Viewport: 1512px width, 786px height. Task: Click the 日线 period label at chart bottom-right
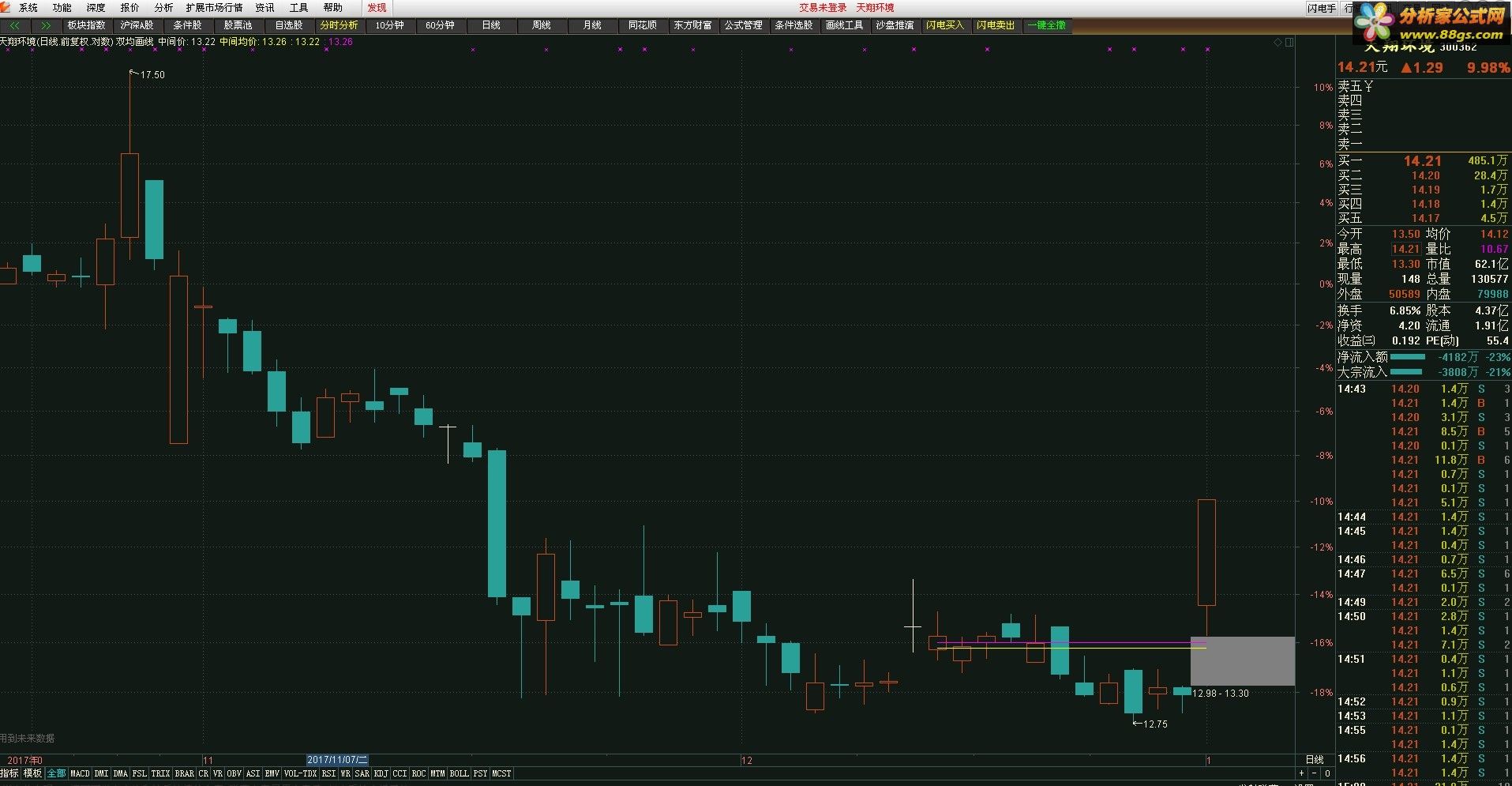1315,760
